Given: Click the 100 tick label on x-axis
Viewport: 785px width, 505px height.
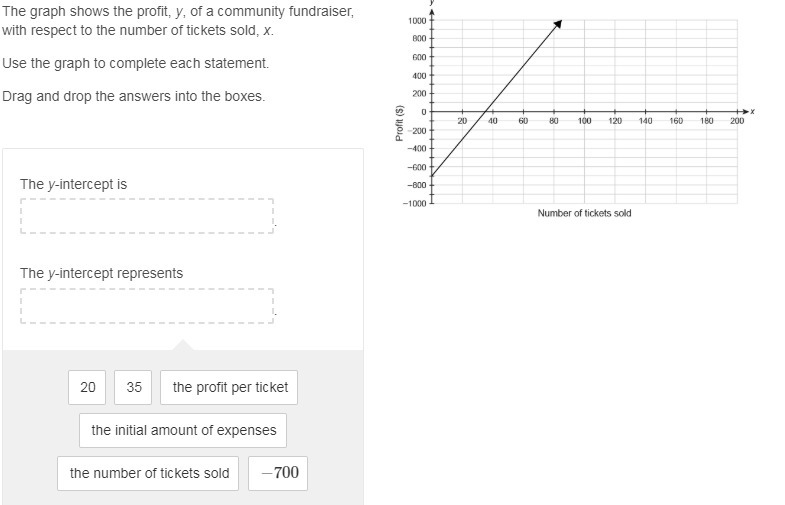Looking at the screenshot, I should coord(584,121).
